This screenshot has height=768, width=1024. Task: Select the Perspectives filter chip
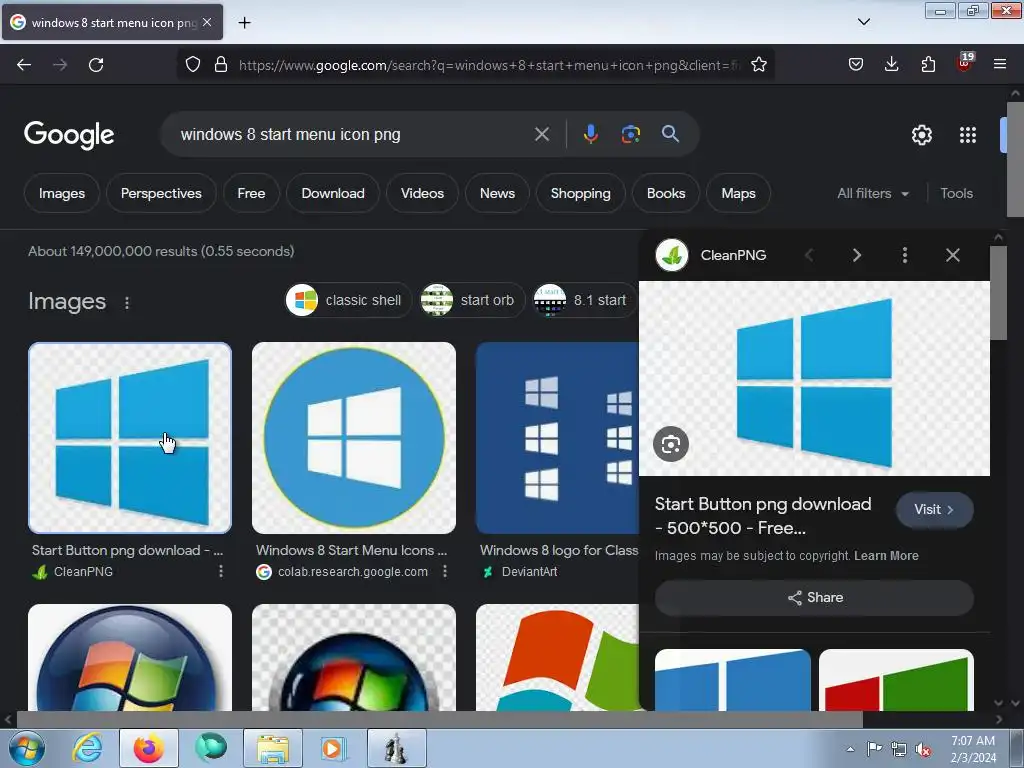point(161,193)
